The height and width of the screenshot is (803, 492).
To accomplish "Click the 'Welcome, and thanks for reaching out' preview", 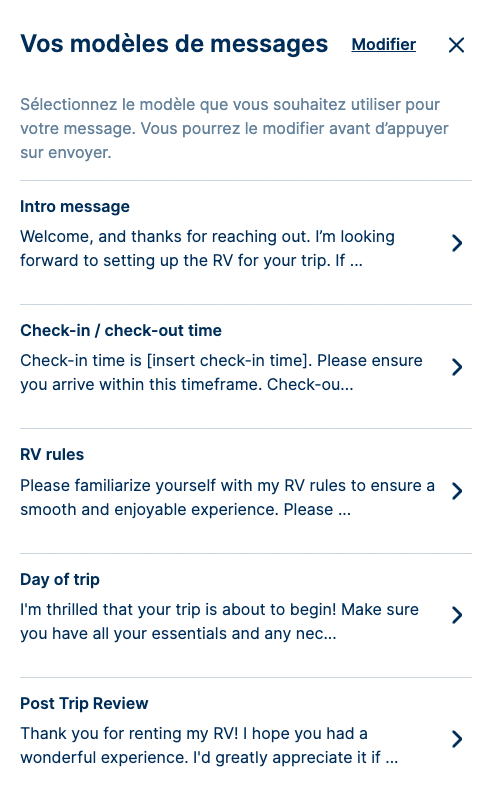I will 207,248.
